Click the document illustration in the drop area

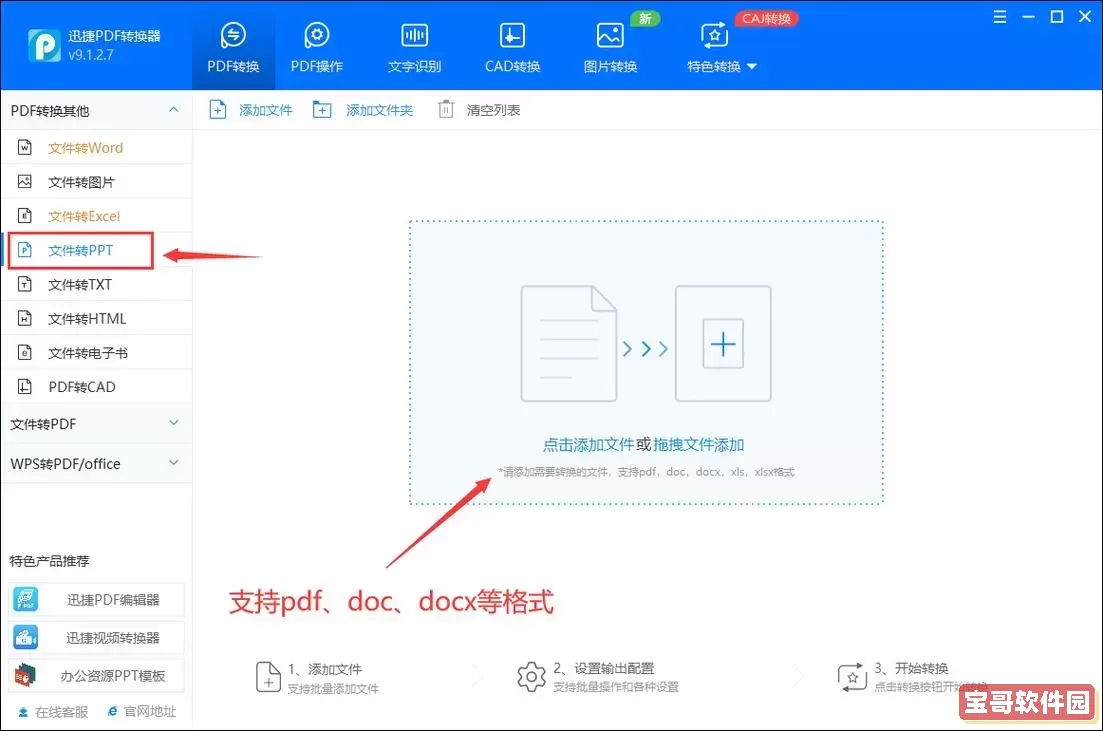[568, 344]
